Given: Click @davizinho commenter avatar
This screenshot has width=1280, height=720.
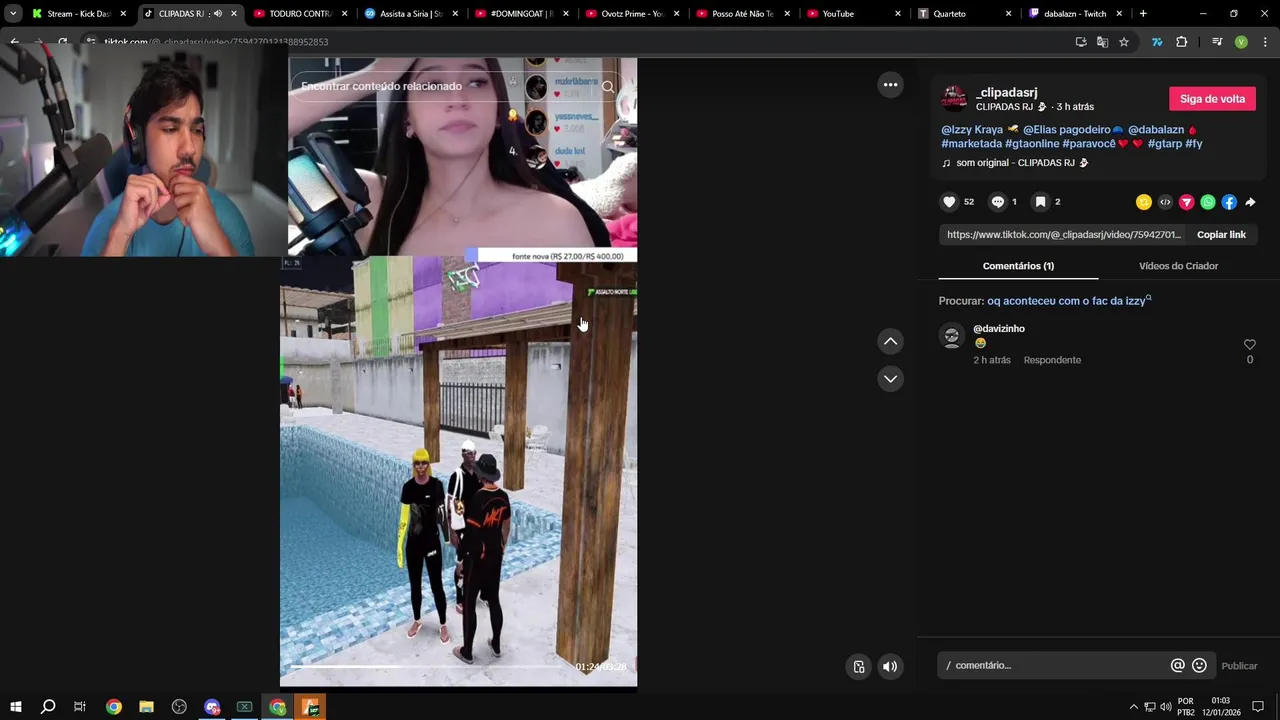Looking at the screenshot, I should click(952, 336).
